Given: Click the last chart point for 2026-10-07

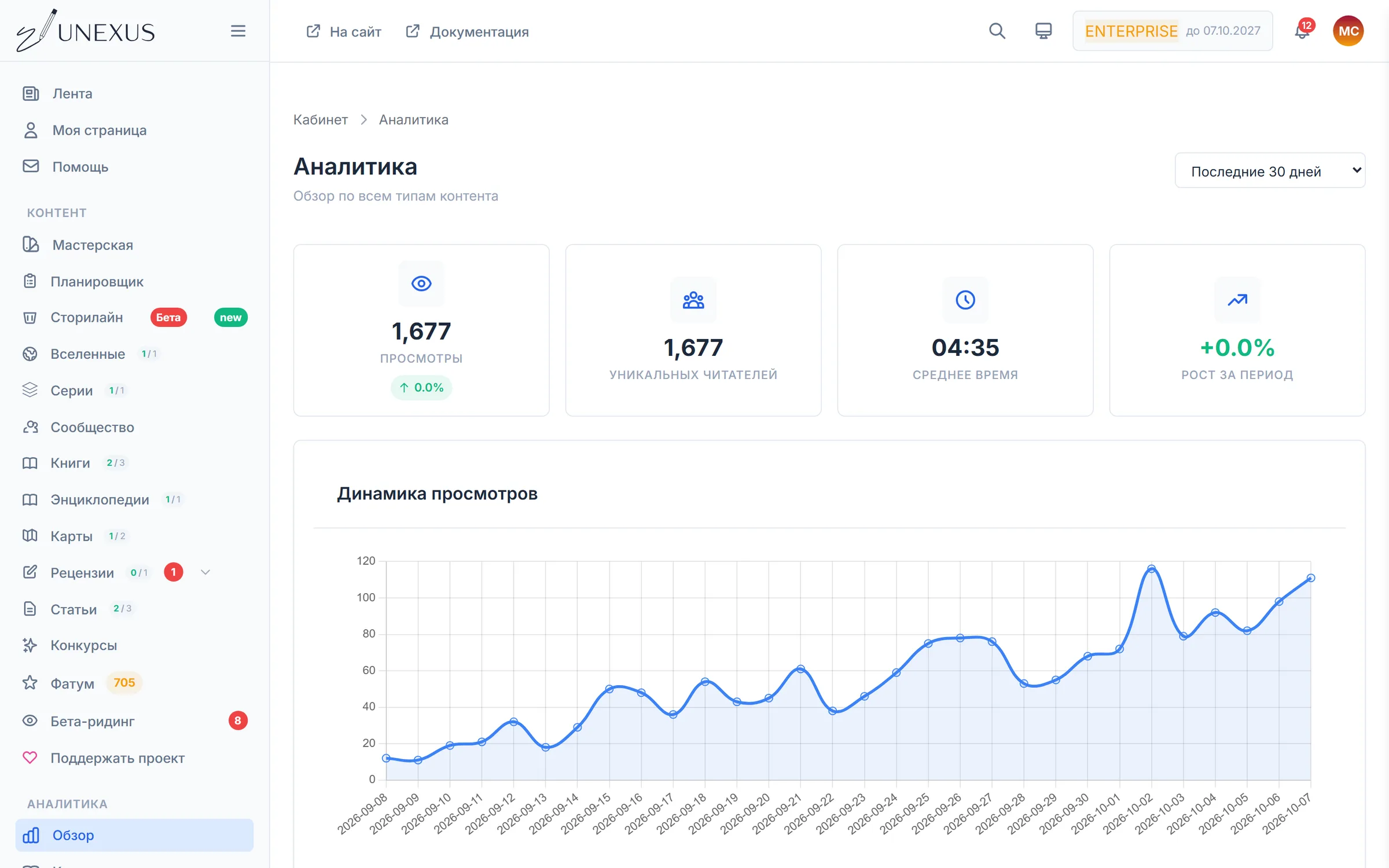Looking at the screenshot, I should pyautogui.click(x=1311, y=578).
